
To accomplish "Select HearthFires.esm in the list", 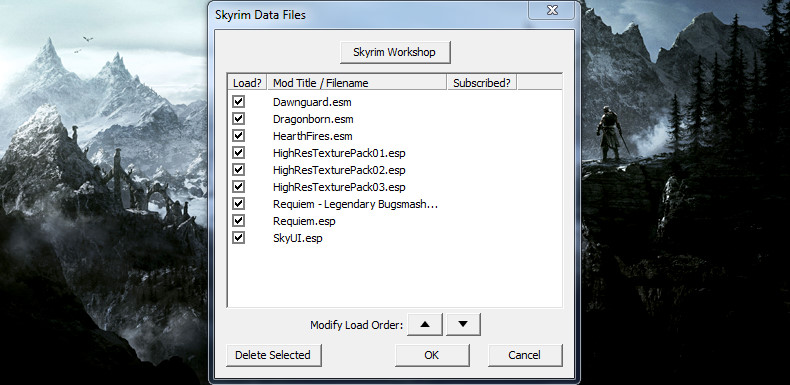I will pyautogui.click(x=312, y=136).
